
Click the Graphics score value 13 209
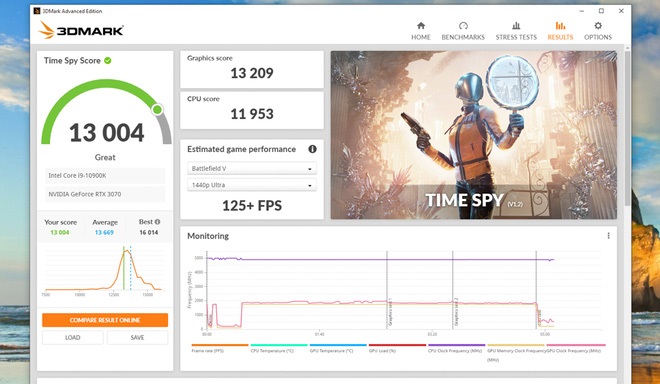coord(252,73)
